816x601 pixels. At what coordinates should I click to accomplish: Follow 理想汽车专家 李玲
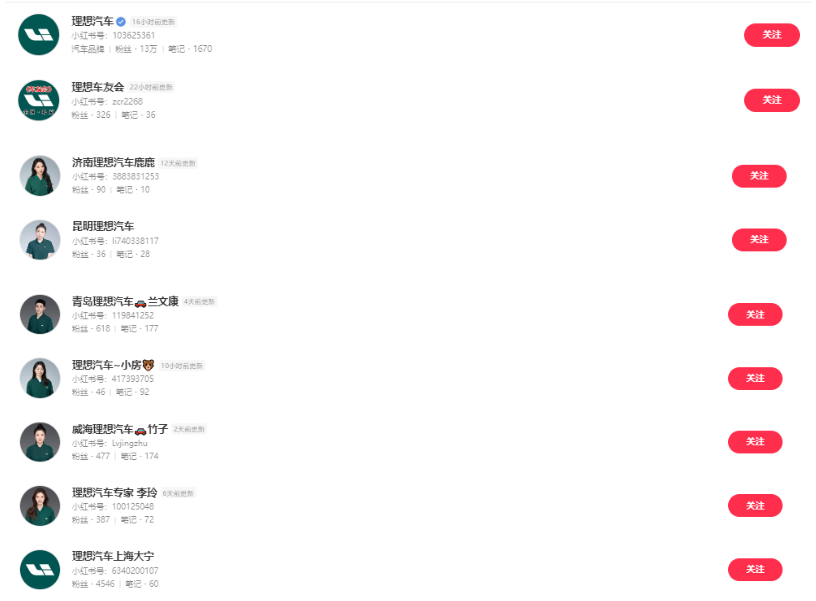755,505
